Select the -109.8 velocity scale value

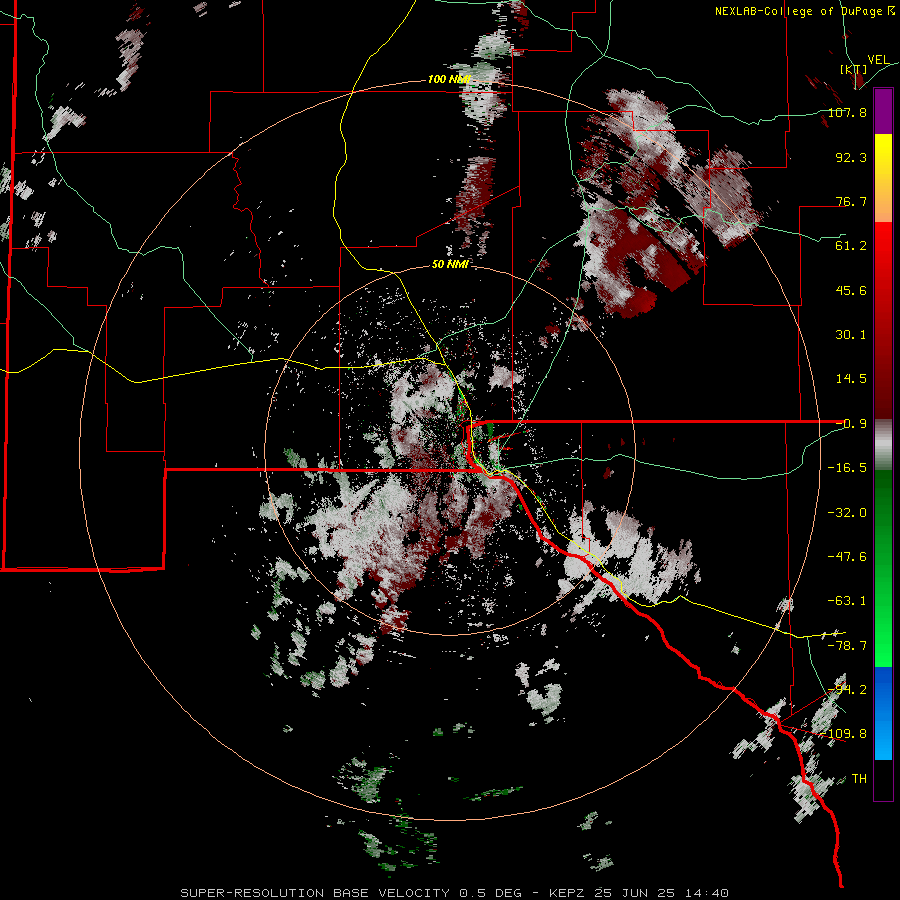tap(844, 734)
